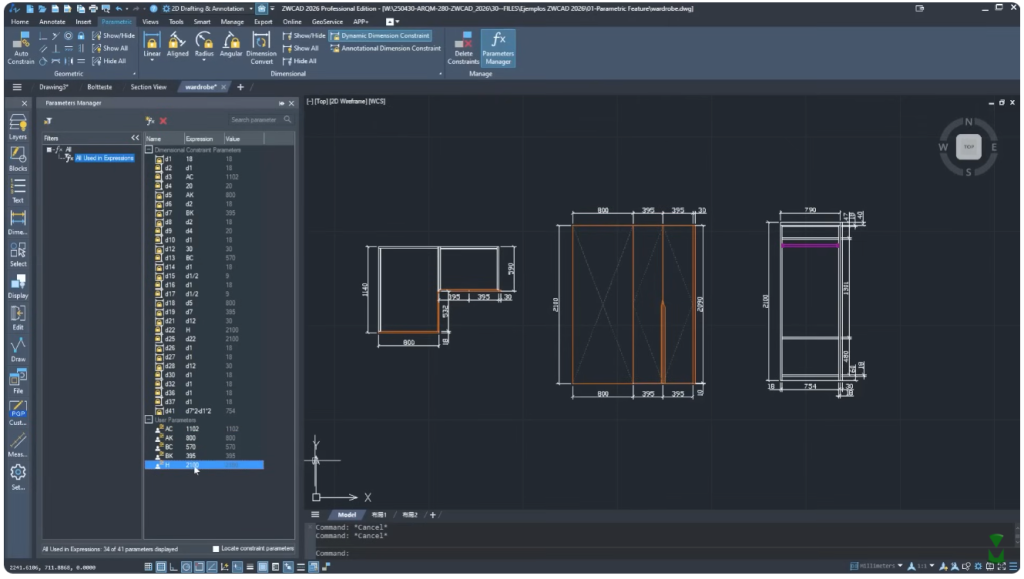Click the Dimension Convert tool
The image size is (1024, 579).
click(261, 48)
